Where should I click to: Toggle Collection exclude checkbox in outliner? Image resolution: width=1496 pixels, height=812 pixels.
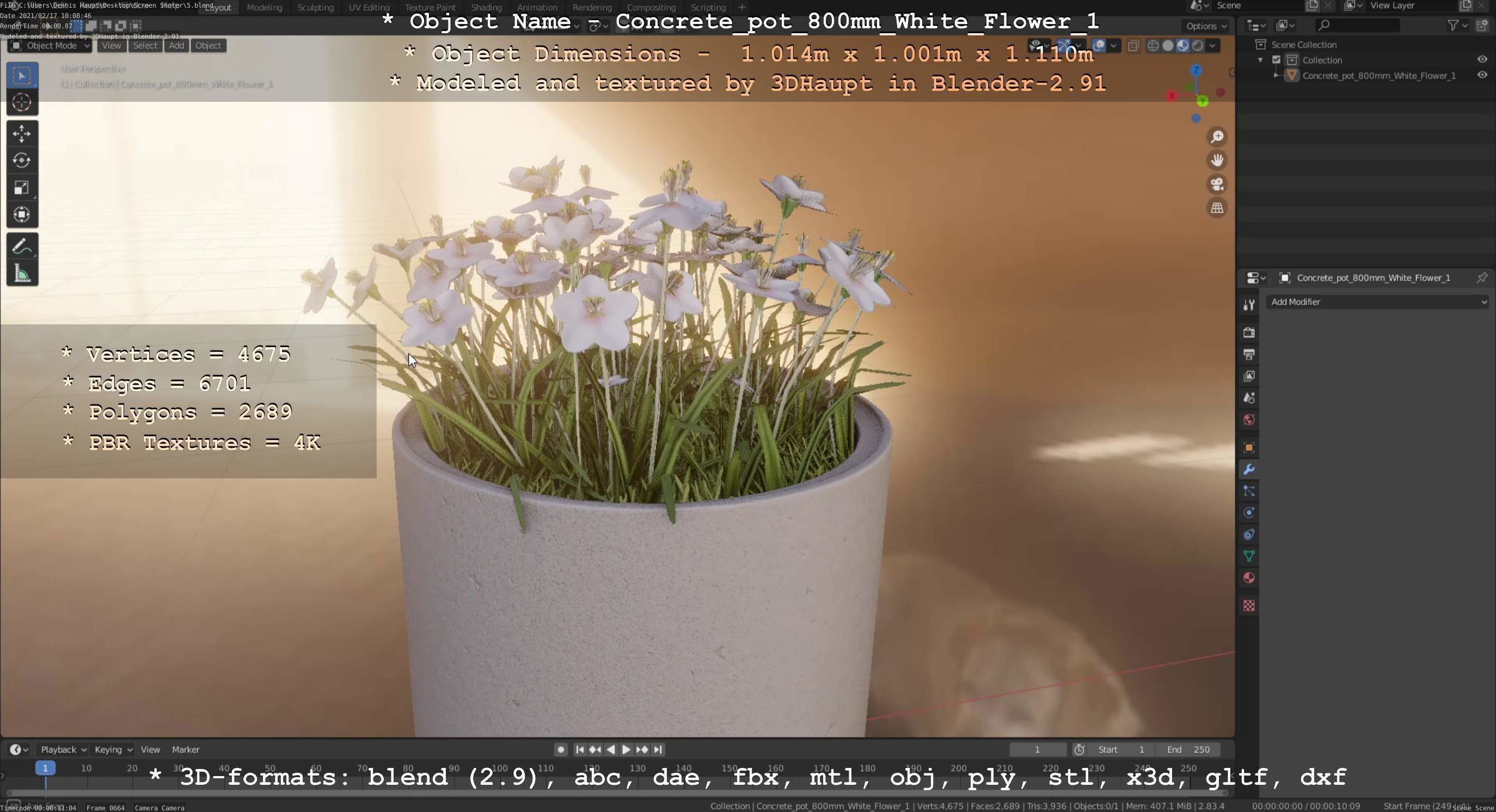click(1277, 60)
